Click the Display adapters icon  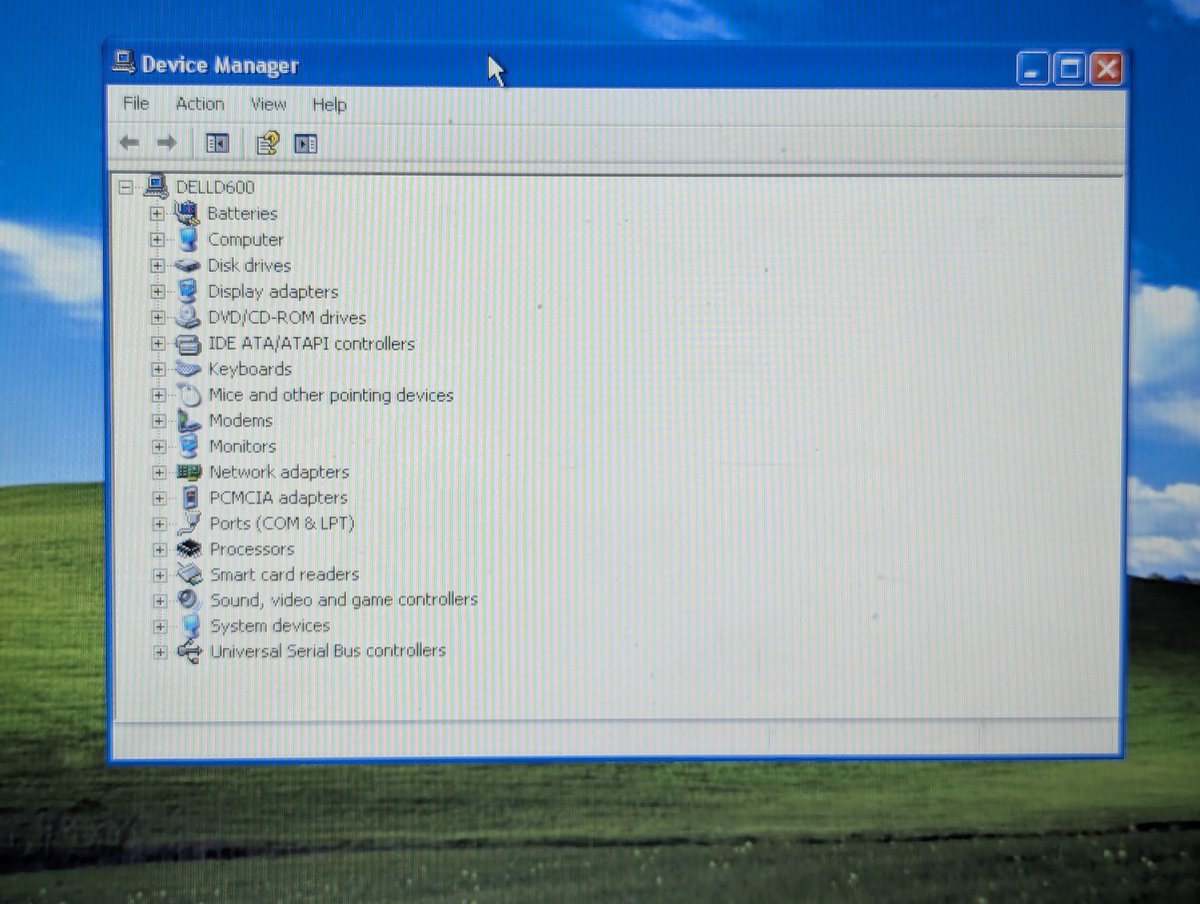(x=188, y=291)
